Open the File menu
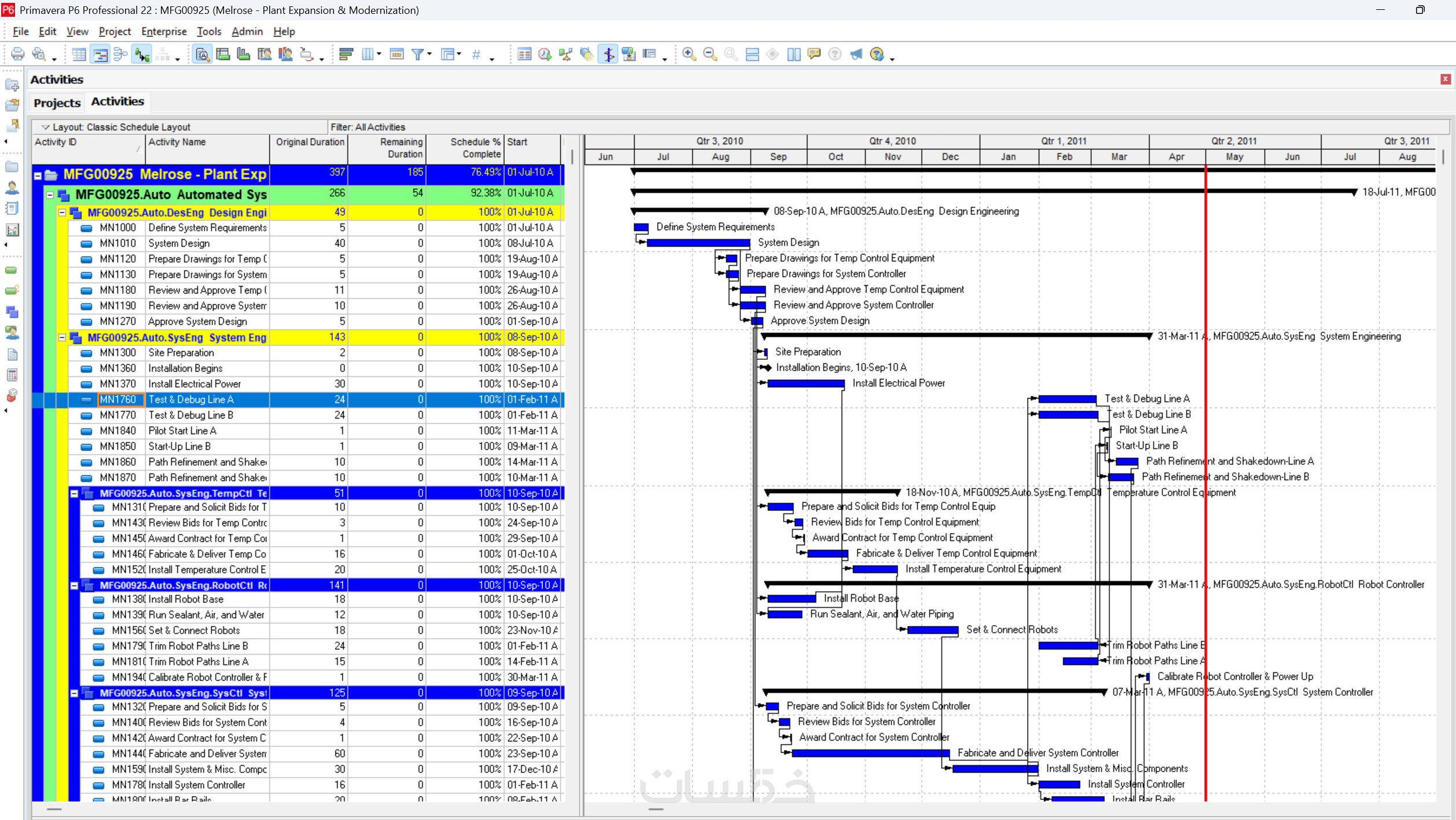This screenshot has height=820, width=1456. click(x=20, y=31)
